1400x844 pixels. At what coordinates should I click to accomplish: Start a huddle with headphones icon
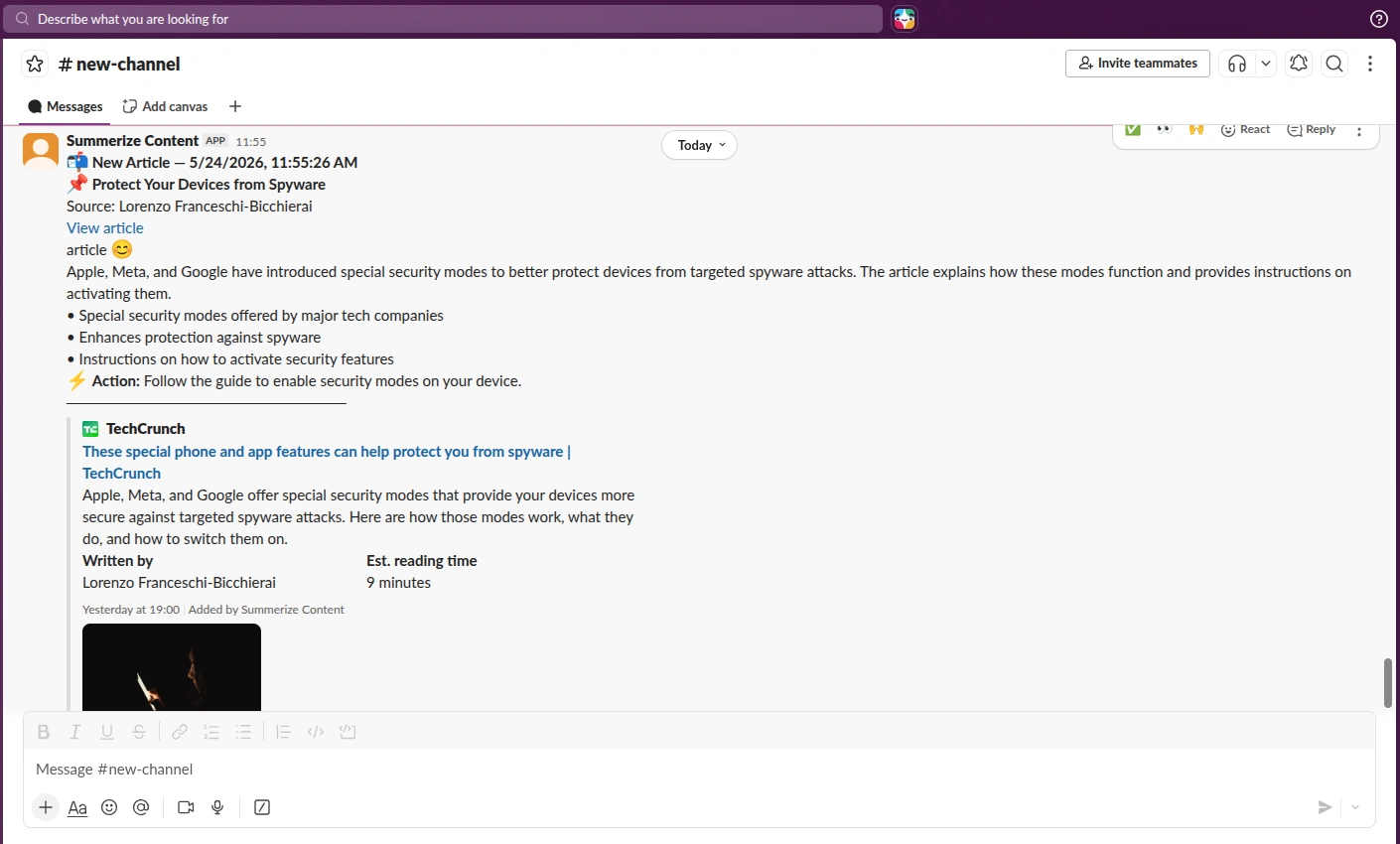tap(1236, 64)
